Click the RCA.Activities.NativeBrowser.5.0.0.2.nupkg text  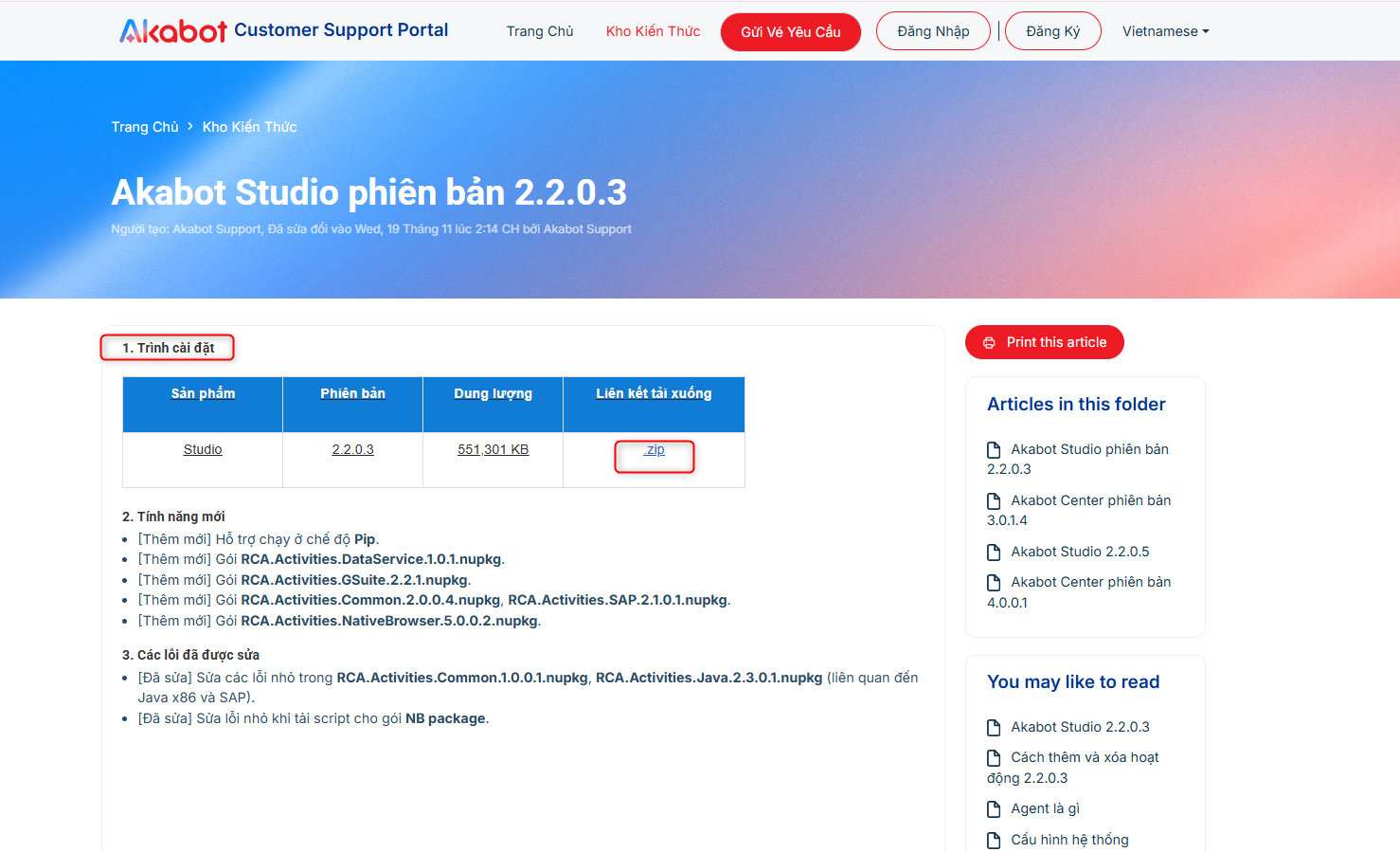click(x=389, y=621)
